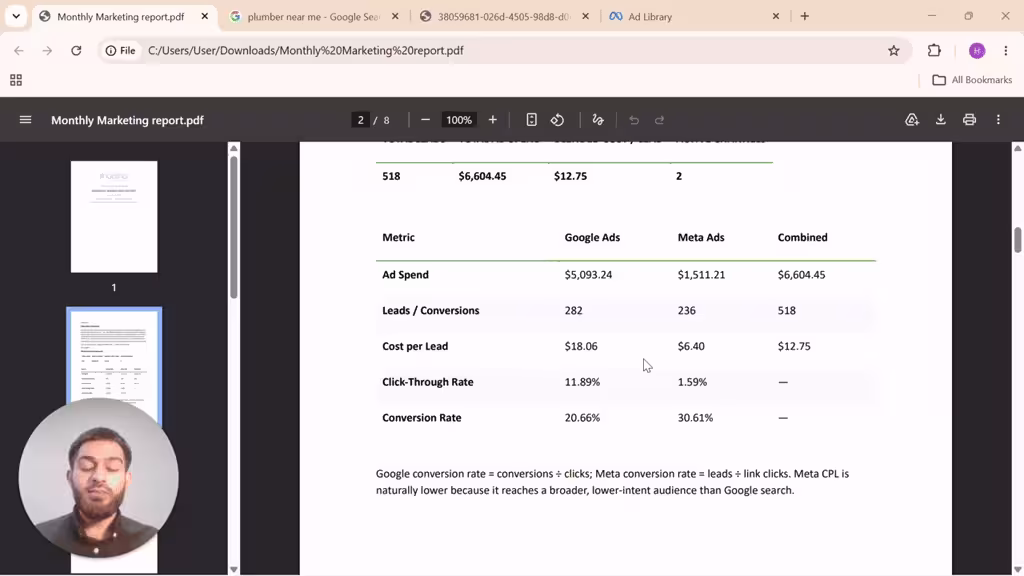This screenshot has width=1024, height=576.
Task: Save the PDF to Google Drive
Action: (912, 120)
